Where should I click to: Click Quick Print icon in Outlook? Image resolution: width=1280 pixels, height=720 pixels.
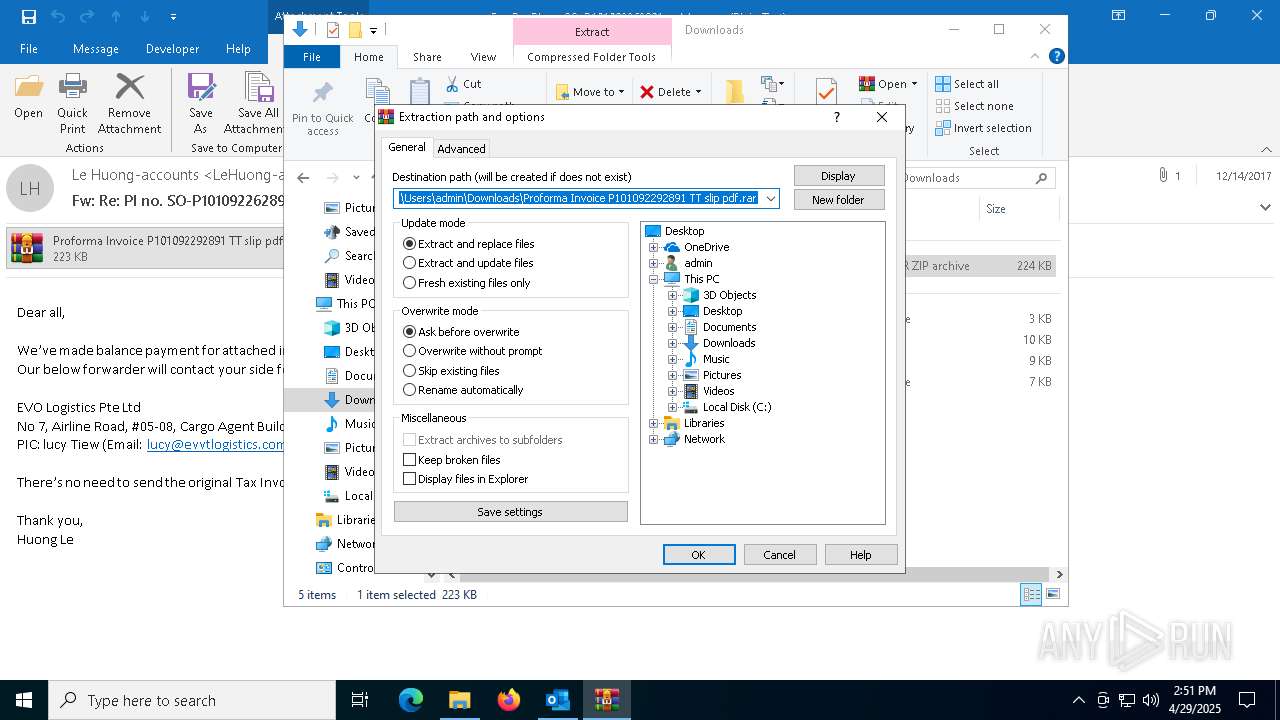click(72, 104)
